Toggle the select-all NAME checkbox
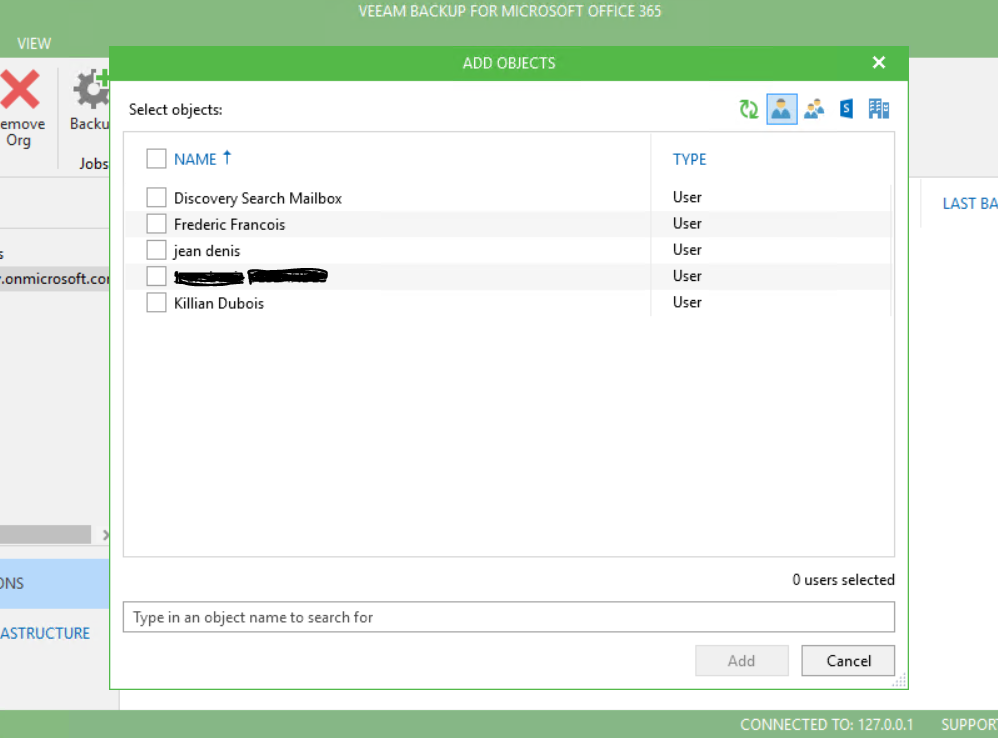The width and height of the screenshot is (998, 738). coord(157,158)
